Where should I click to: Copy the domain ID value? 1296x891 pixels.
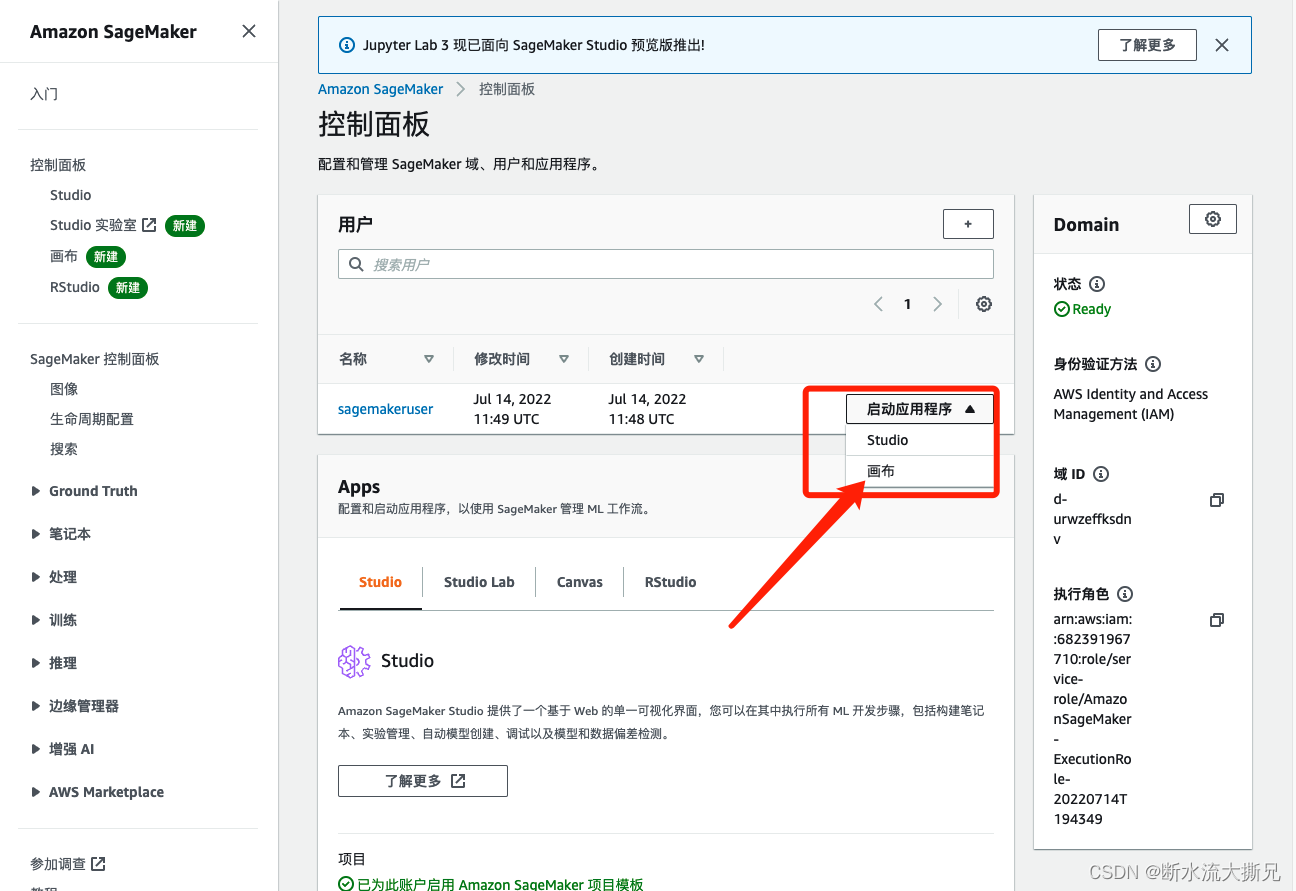pyautogui.click(x=1217, y=500)
